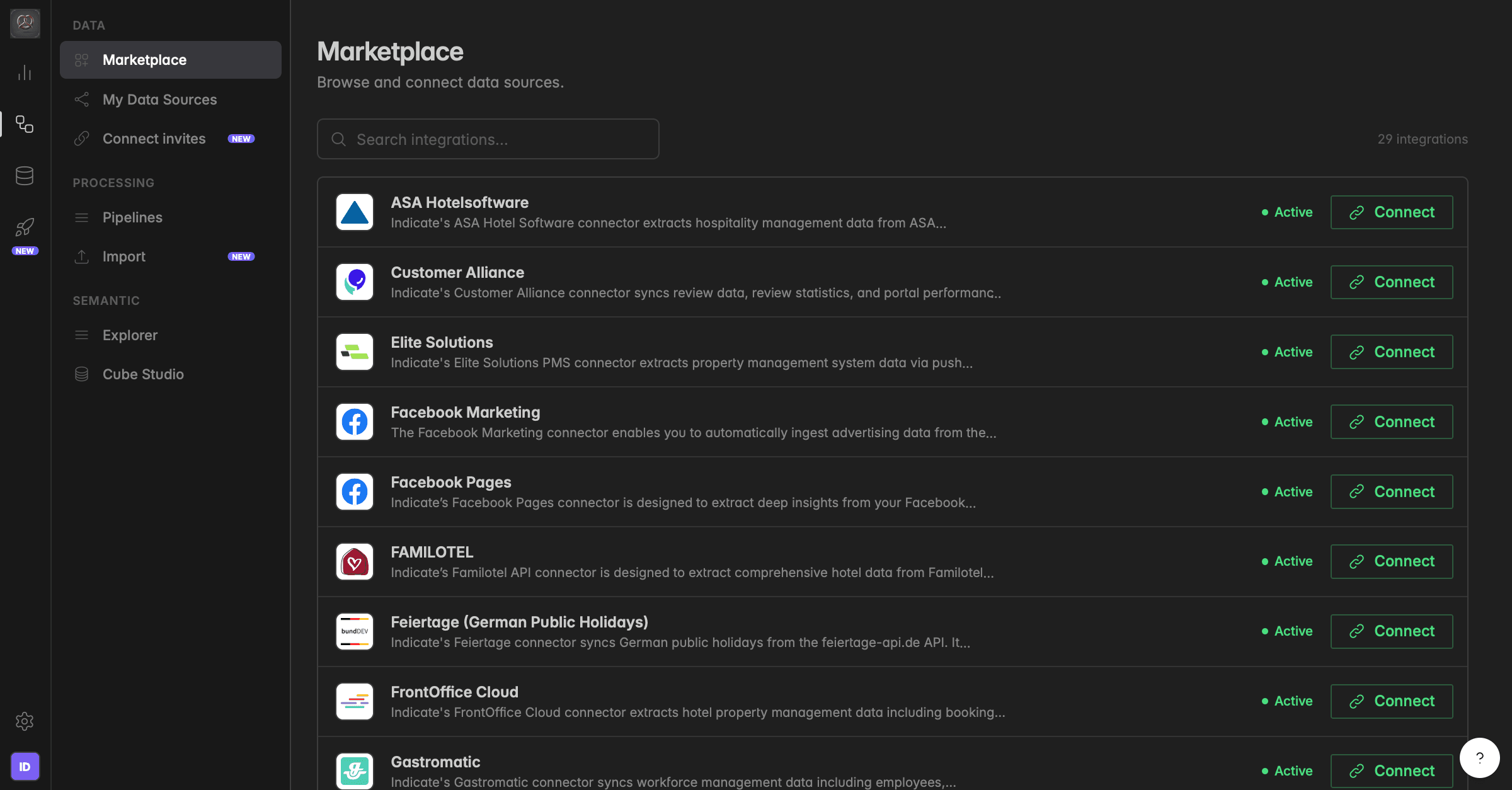The image size is (1512, 790).
Task: Connect Facebook Marketing
Action: (1392, 422)
